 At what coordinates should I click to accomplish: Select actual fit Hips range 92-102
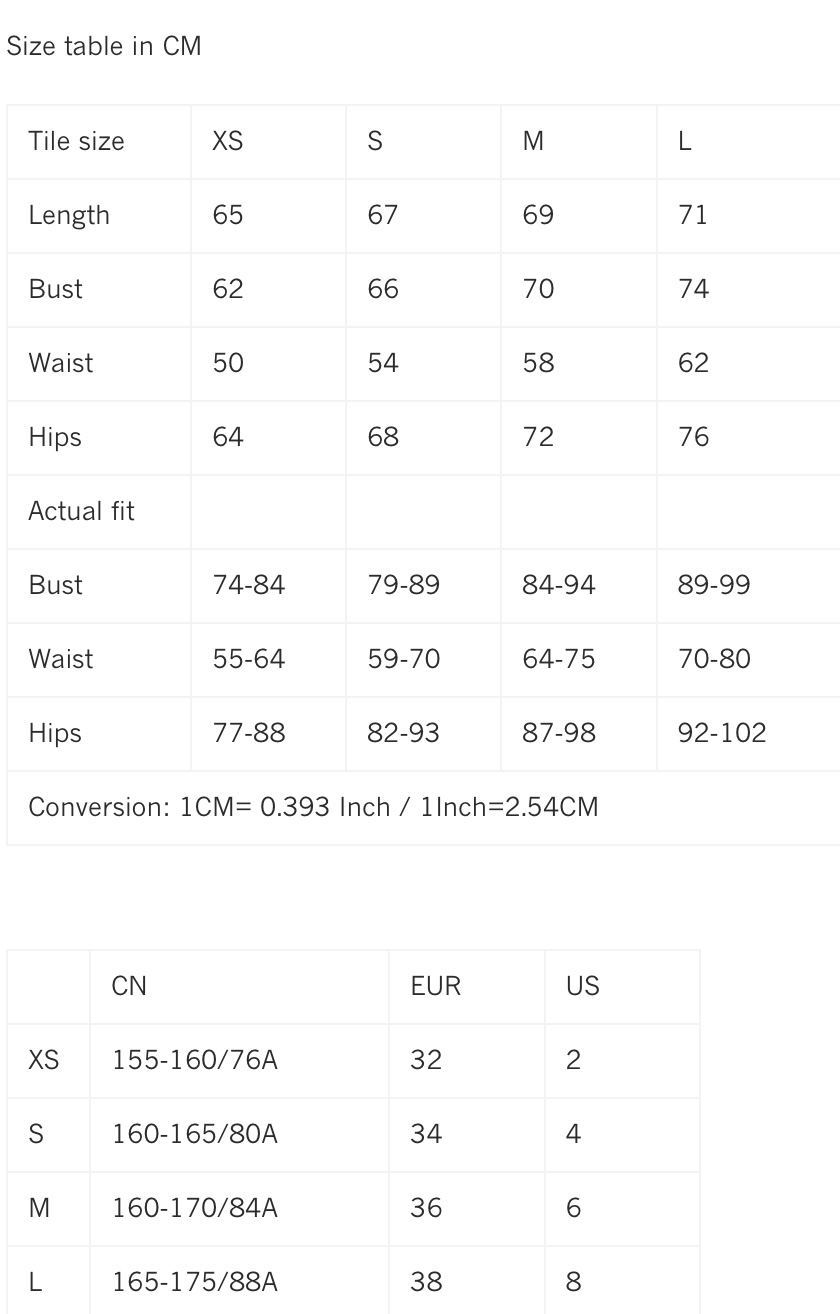pos(722,733)
